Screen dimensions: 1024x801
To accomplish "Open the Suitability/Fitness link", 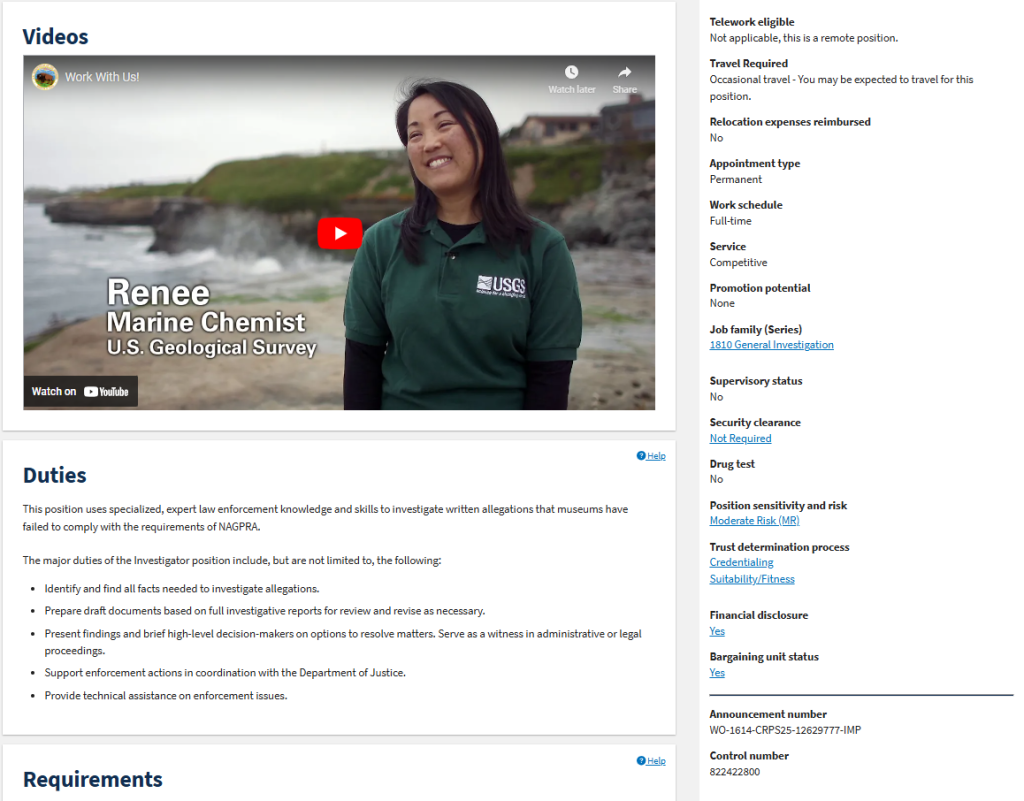I will click(x=752, y=579).
